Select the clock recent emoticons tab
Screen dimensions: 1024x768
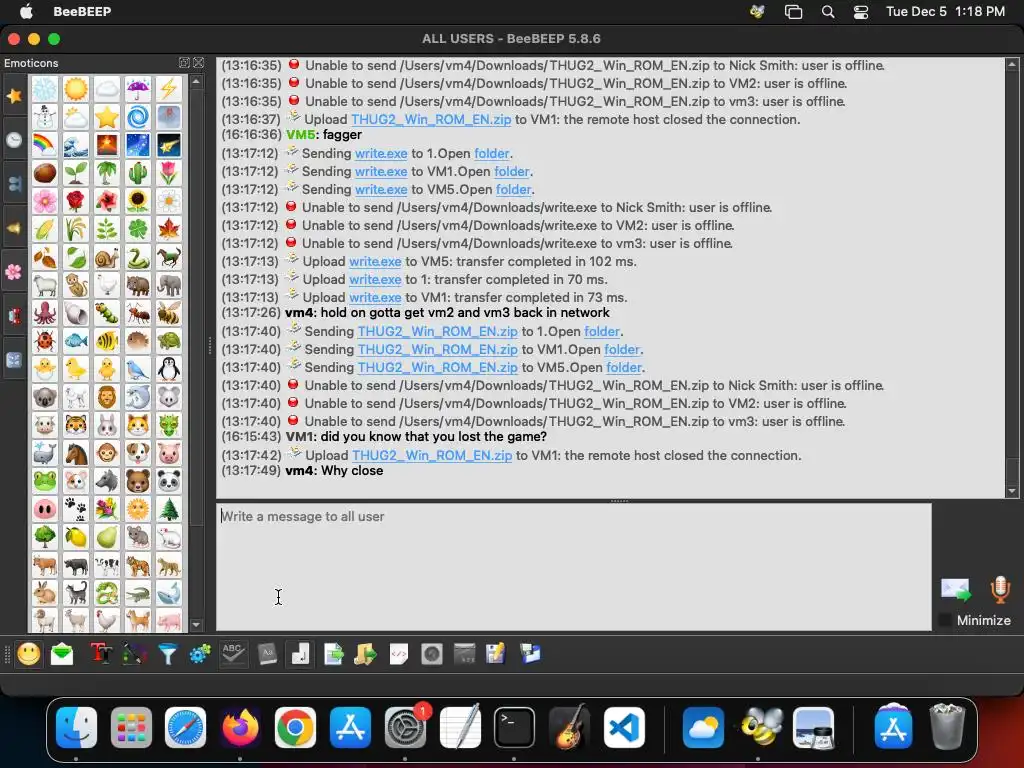tap(14, 140)
